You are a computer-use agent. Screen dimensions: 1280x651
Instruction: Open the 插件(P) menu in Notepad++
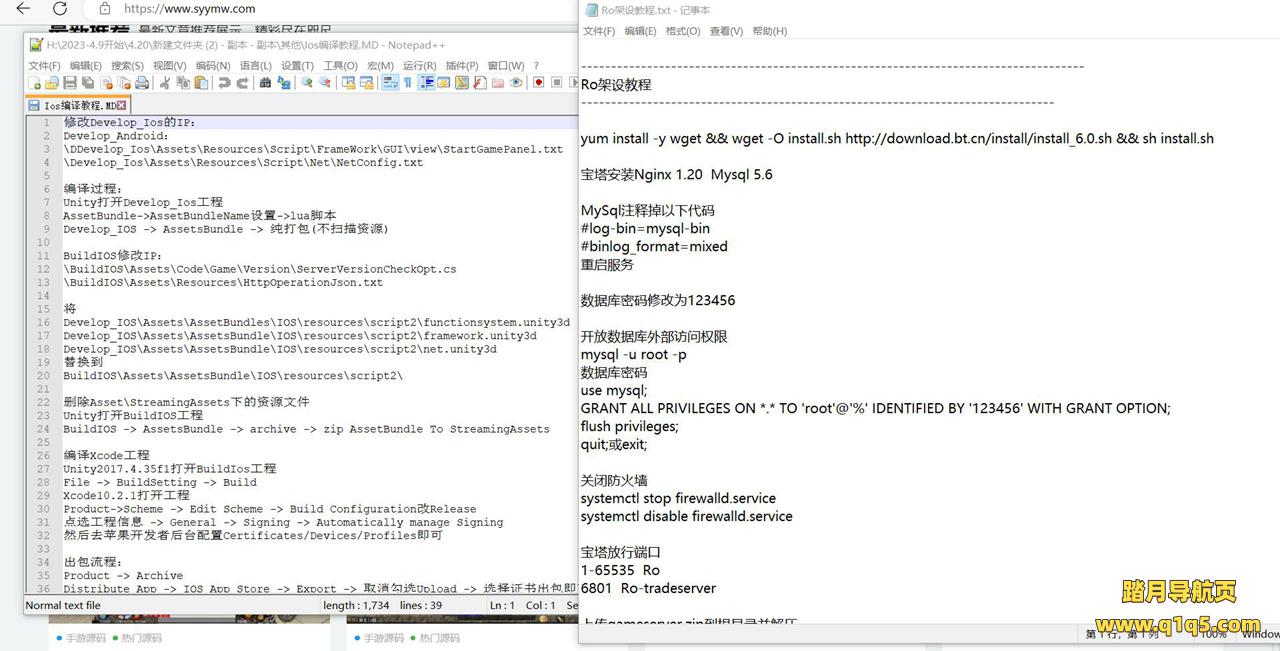tap(462, 66)
